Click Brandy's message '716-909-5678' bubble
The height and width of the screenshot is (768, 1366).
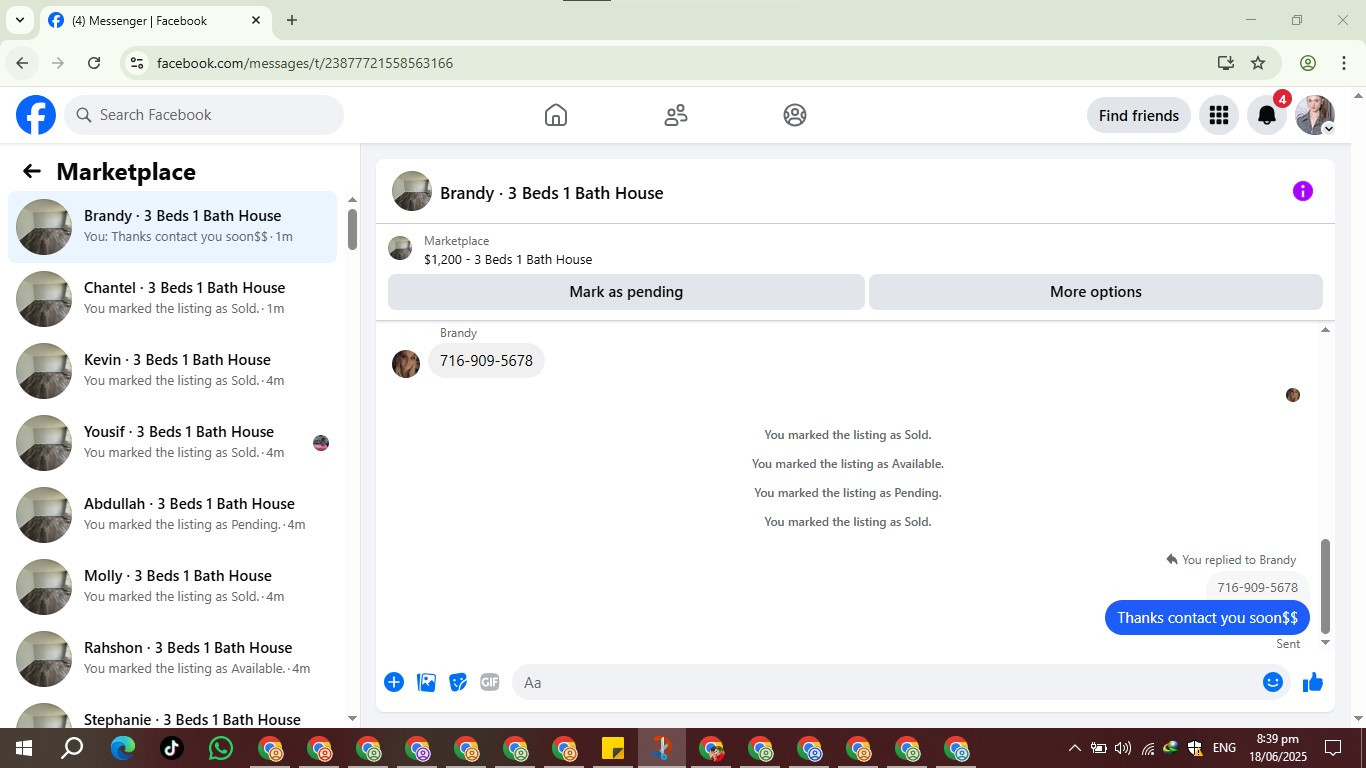(486, 361)
